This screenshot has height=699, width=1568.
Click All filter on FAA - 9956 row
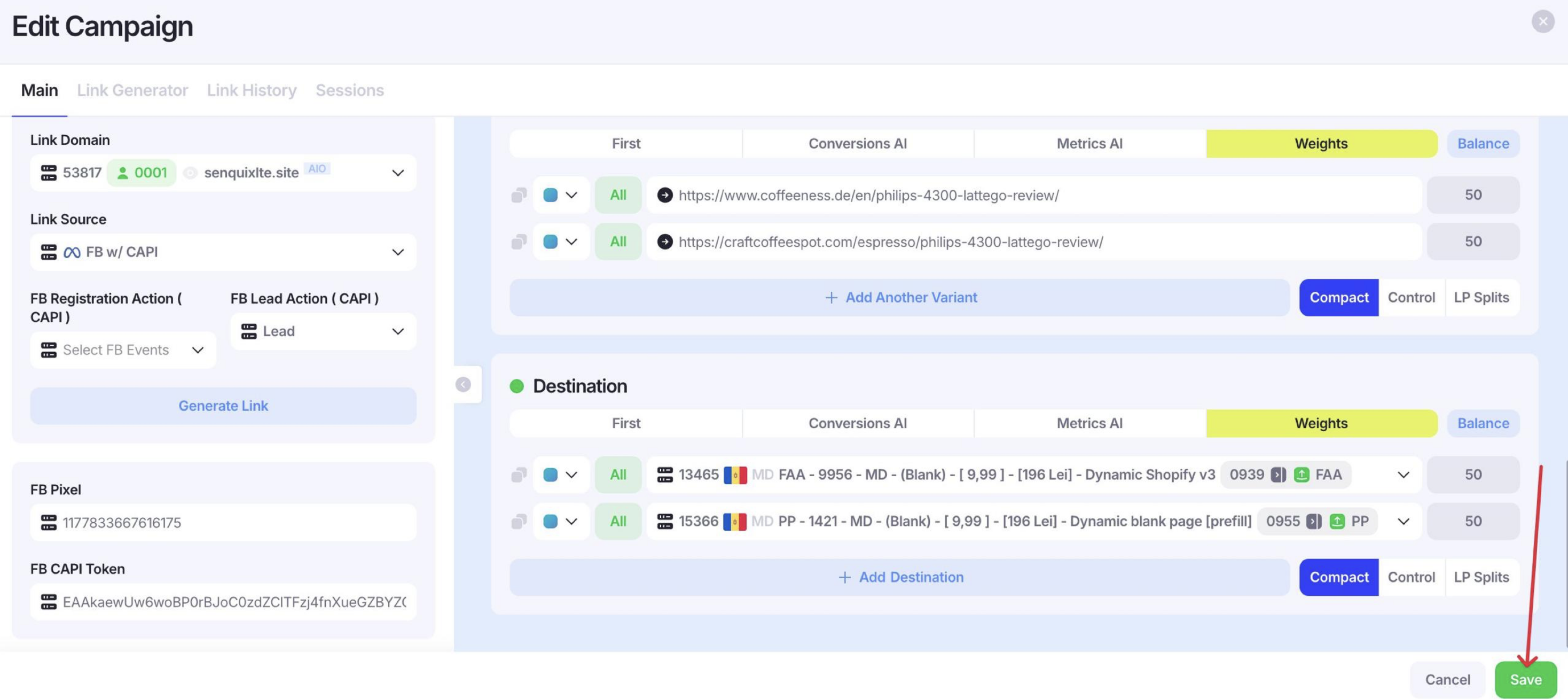tap(618, 475)
